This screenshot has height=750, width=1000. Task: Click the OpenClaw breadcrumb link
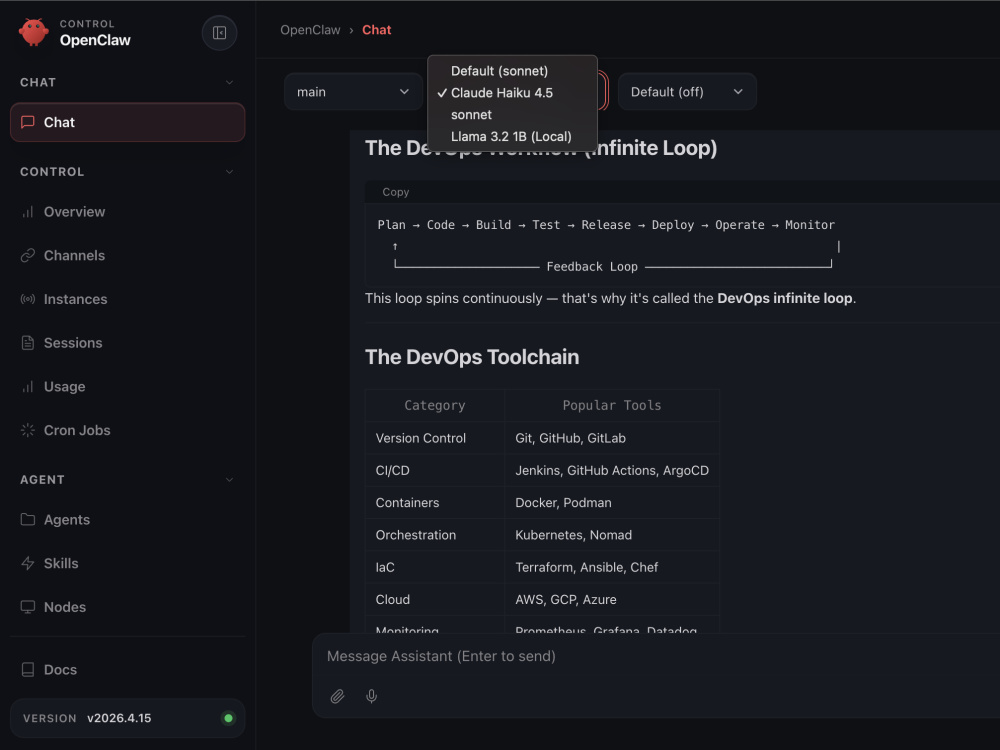310,30
